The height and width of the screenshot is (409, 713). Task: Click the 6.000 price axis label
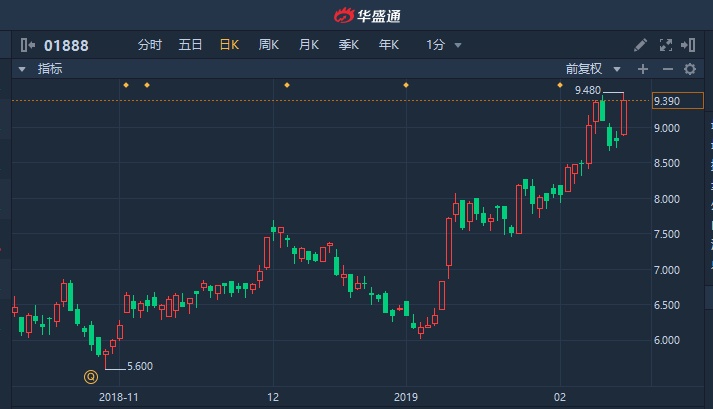pos(667,340)
